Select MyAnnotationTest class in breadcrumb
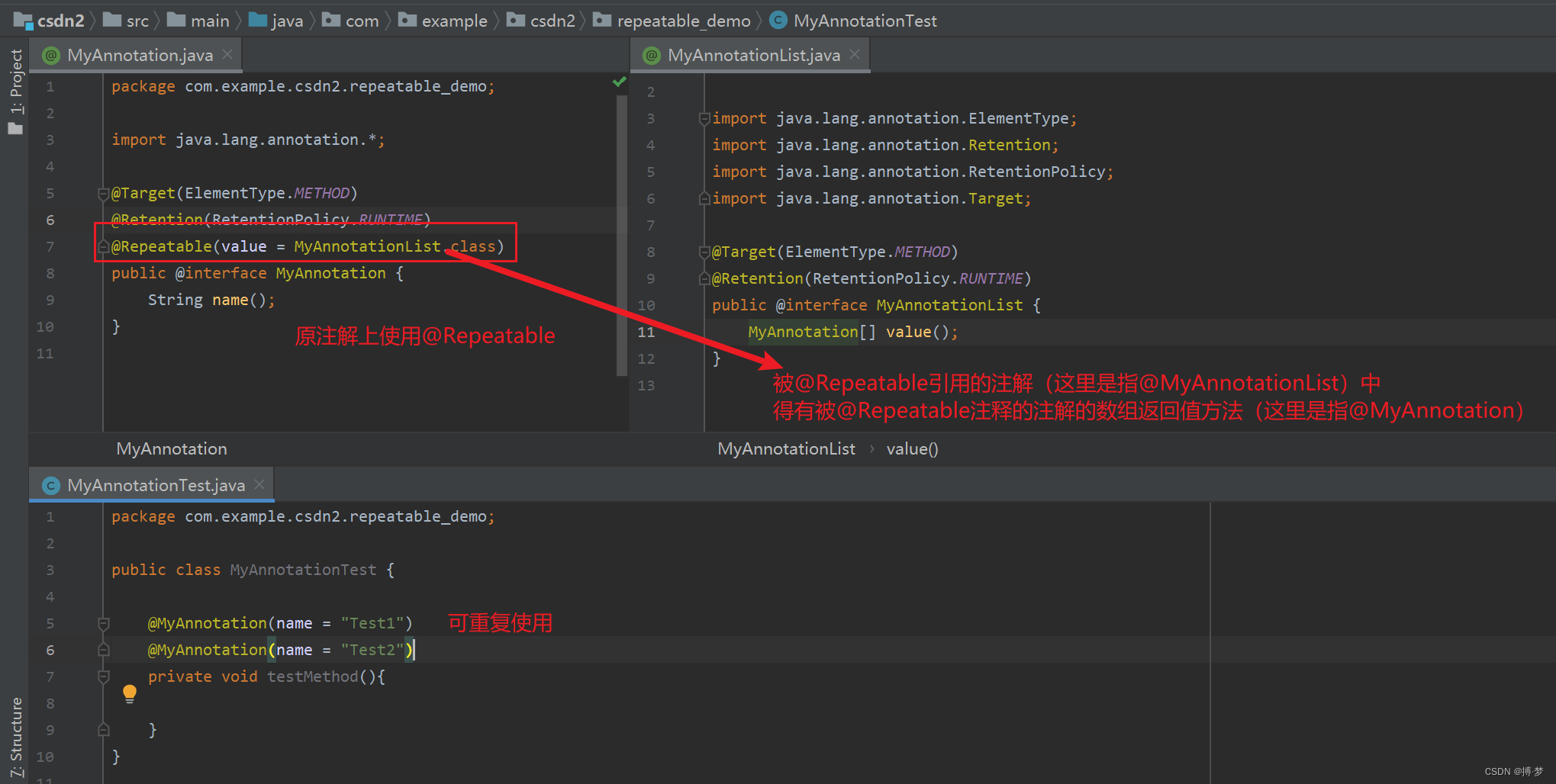 853,21
